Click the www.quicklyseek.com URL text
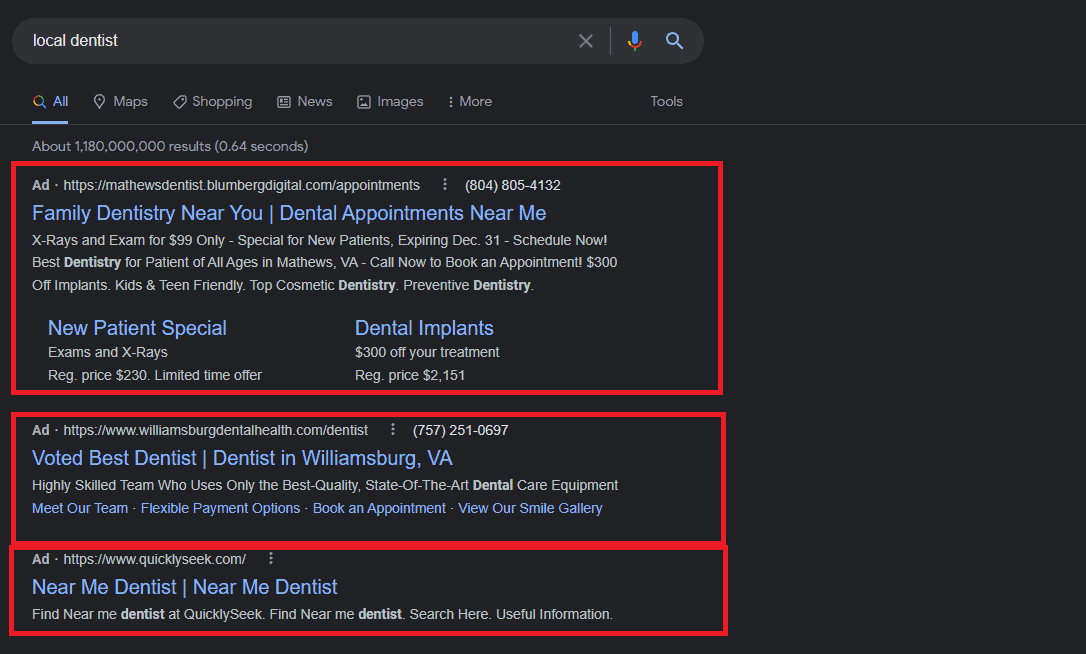The height and width of the screenshot is (654, 1086). click(154, 559)
